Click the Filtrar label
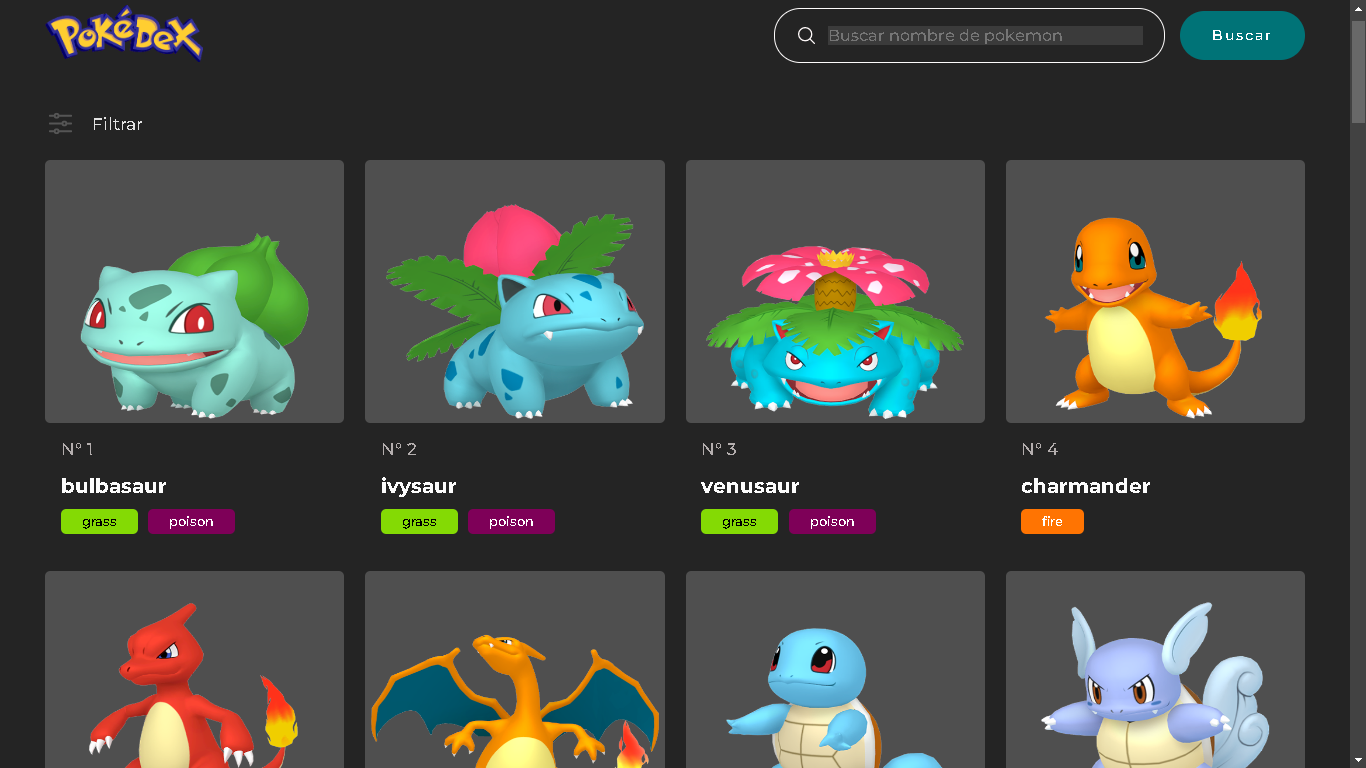The width and height of the screenshot is (1366, 768). point(116,124)
